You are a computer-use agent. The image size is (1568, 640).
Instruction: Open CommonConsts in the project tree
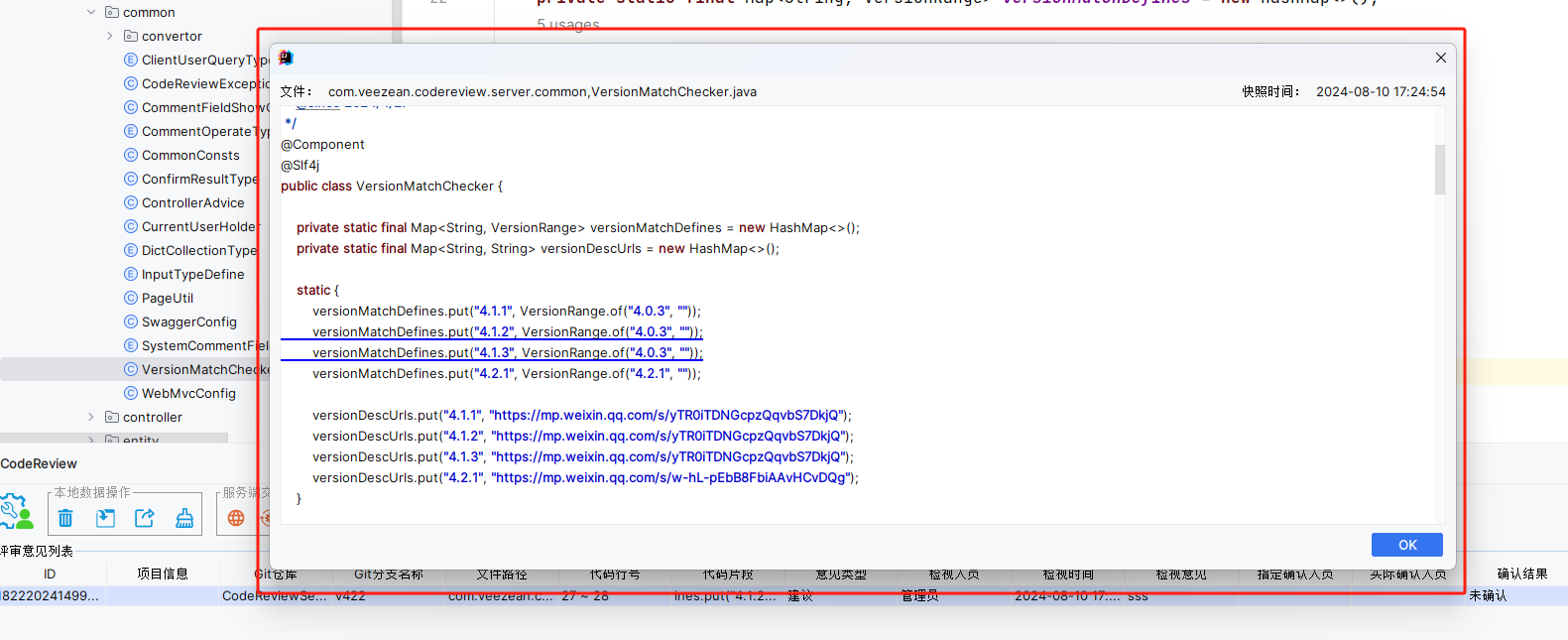point(190,155)
